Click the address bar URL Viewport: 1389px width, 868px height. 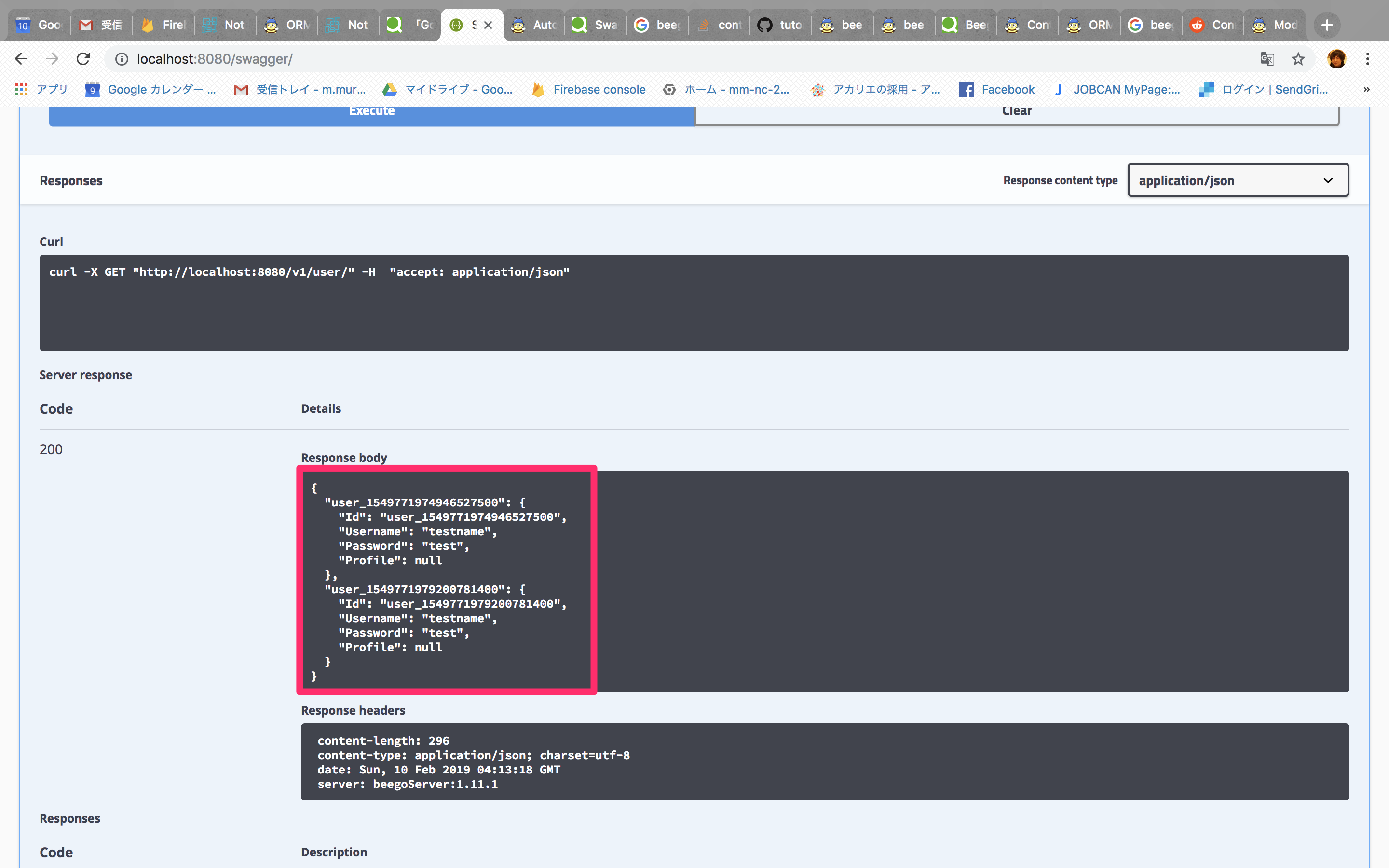pyautogui.click(x=215, y=58)
